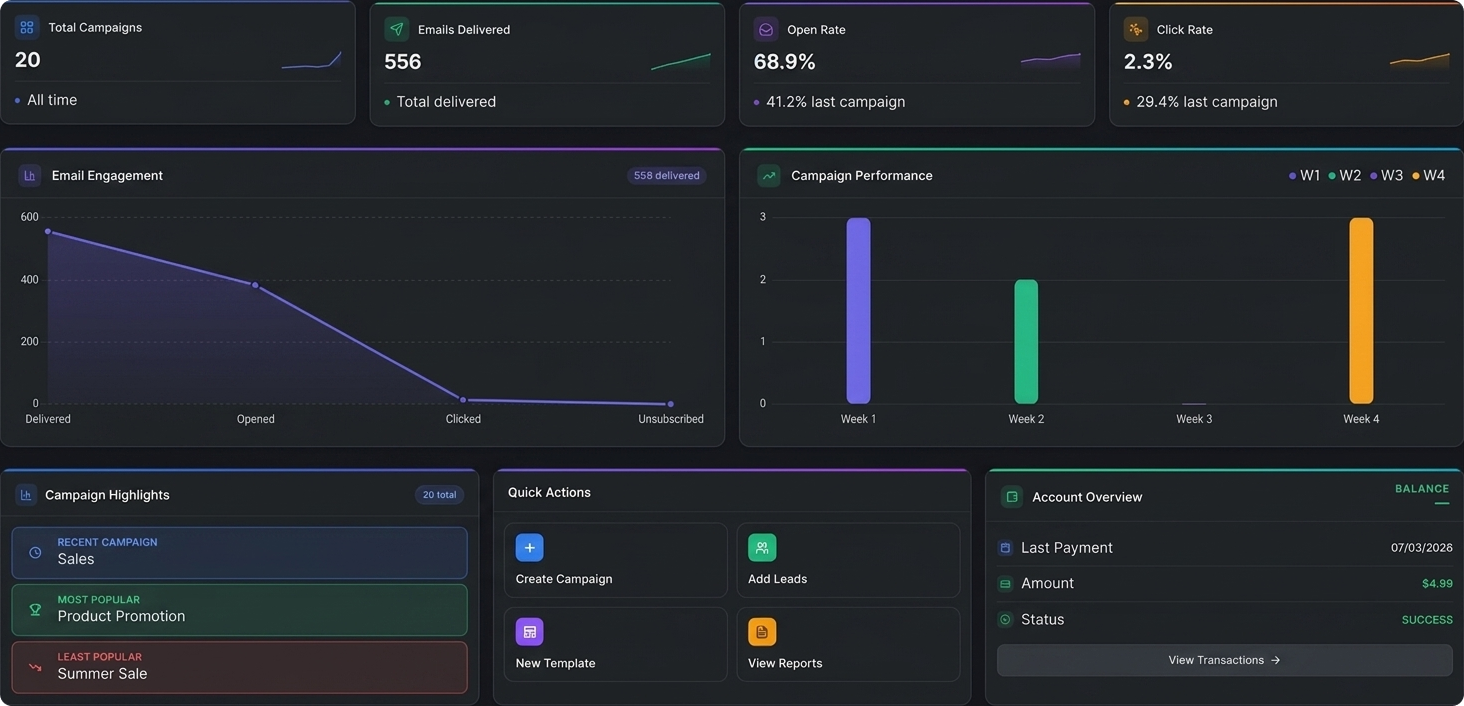Toggle W2 legend in Campaign Performance

pos(1345,175)
